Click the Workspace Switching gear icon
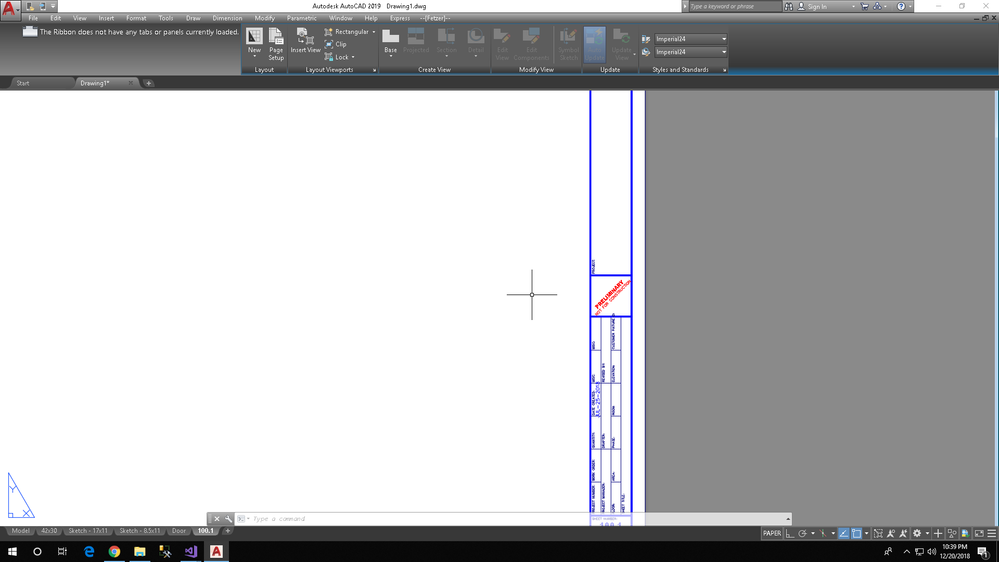This screenshot has height=562, width=999. 917,533
